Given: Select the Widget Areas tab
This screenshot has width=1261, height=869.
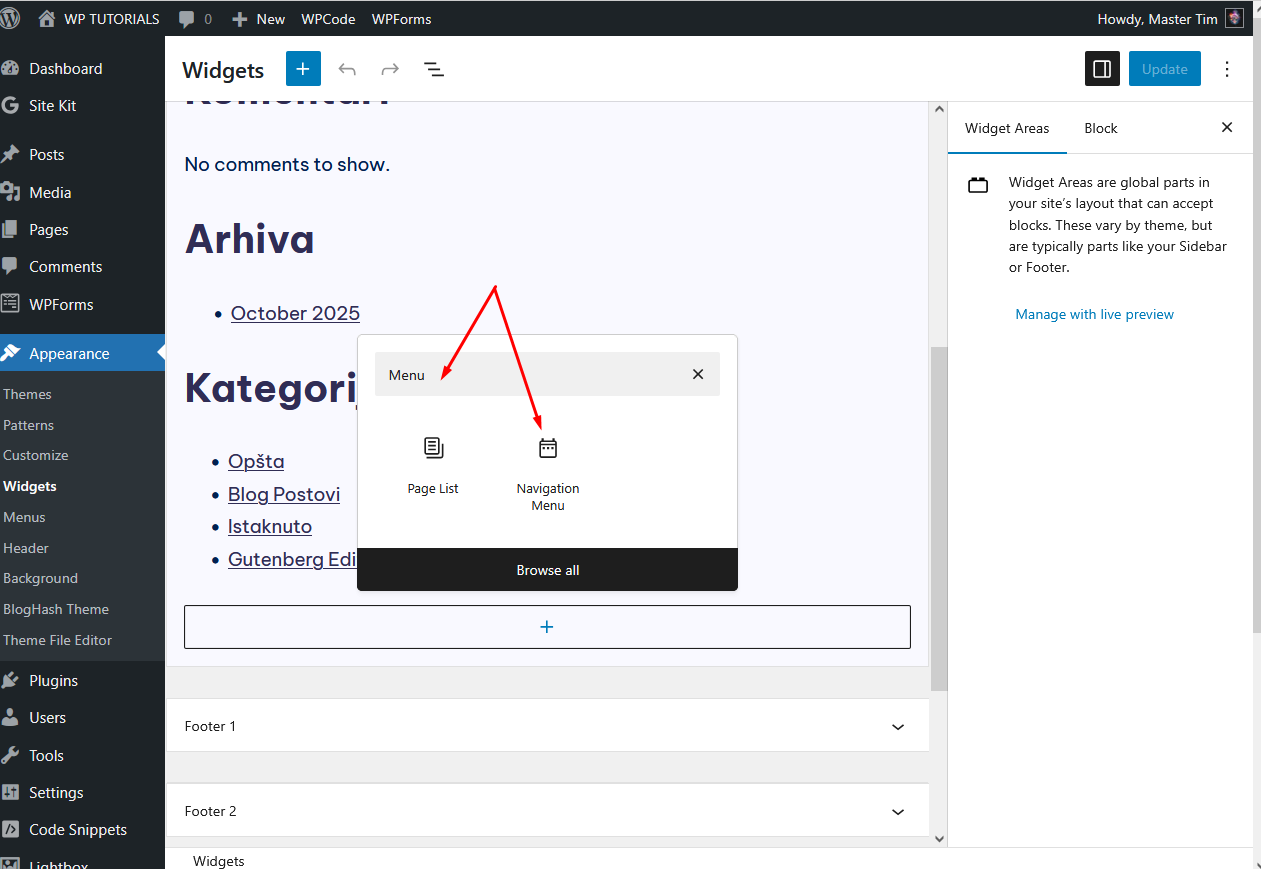Looking at the screenshot, I should [1007, 128].
